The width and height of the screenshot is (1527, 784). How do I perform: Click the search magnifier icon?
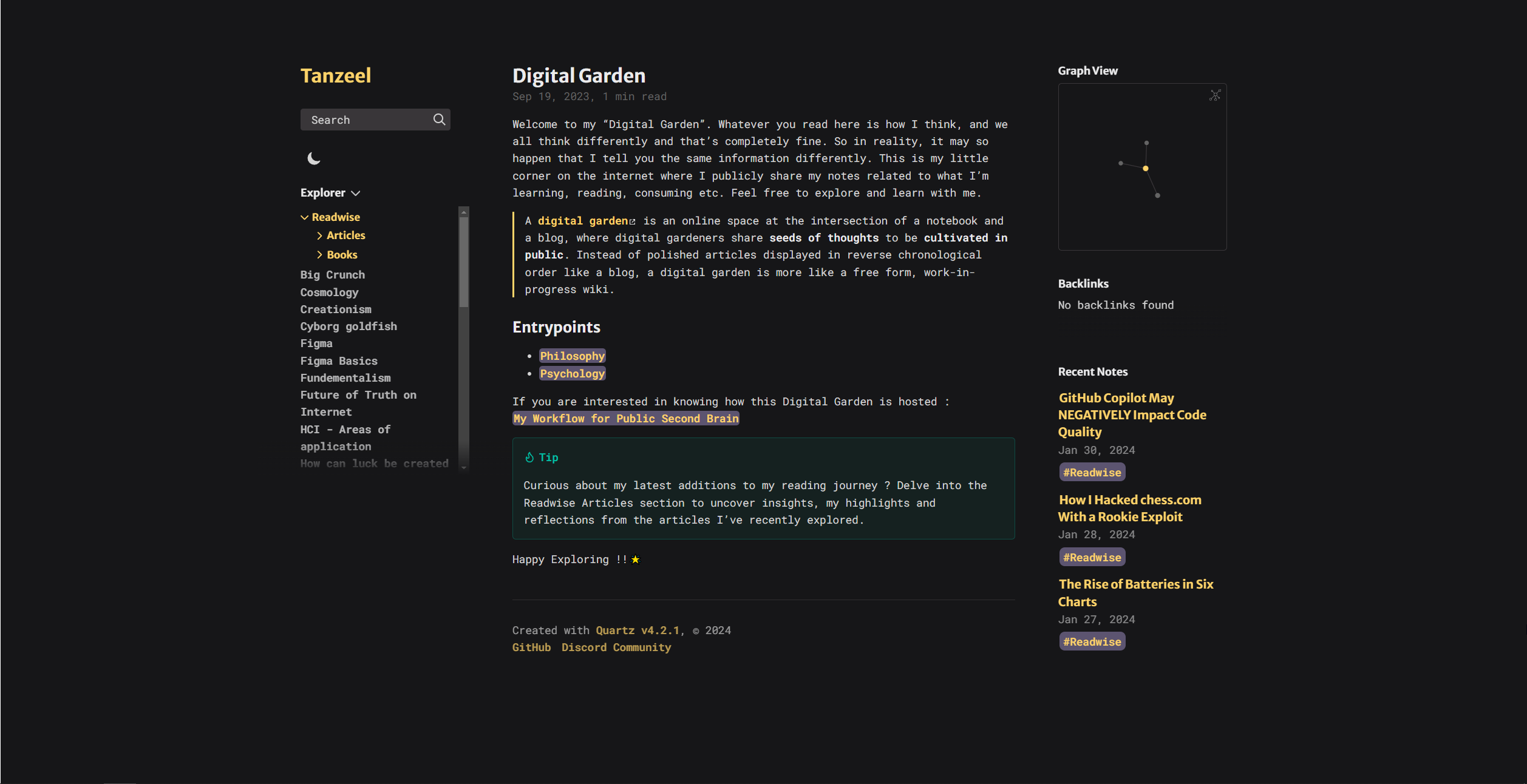(439, 120)
